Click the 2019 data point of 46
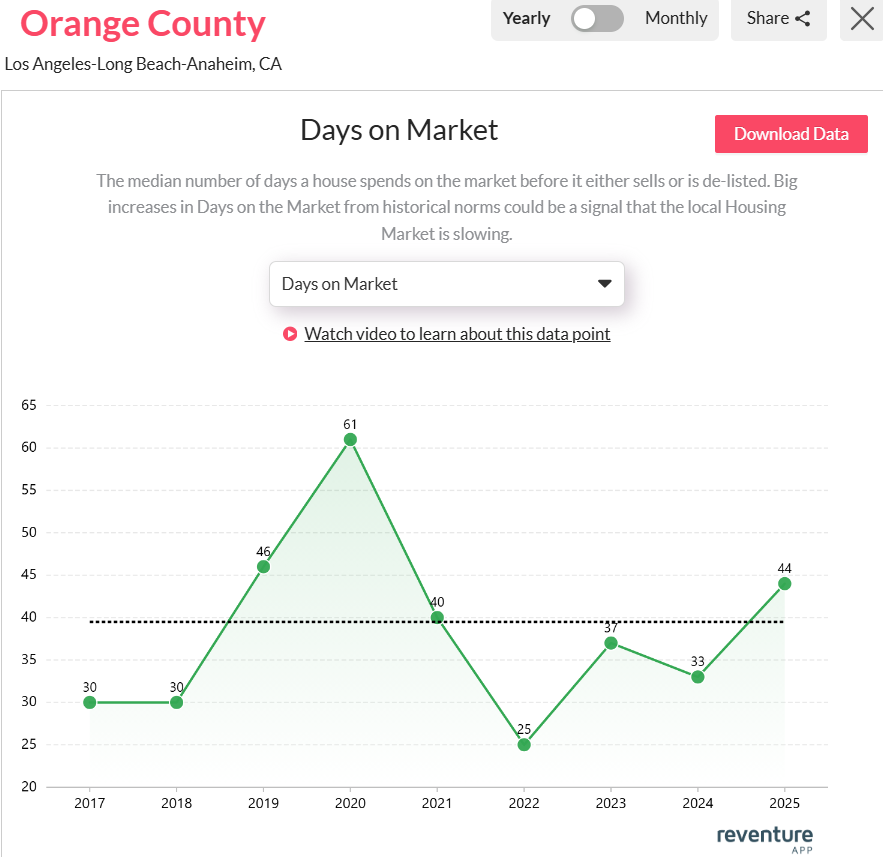The width and height of the screenshot is (883, 857). tap(263, 567)
